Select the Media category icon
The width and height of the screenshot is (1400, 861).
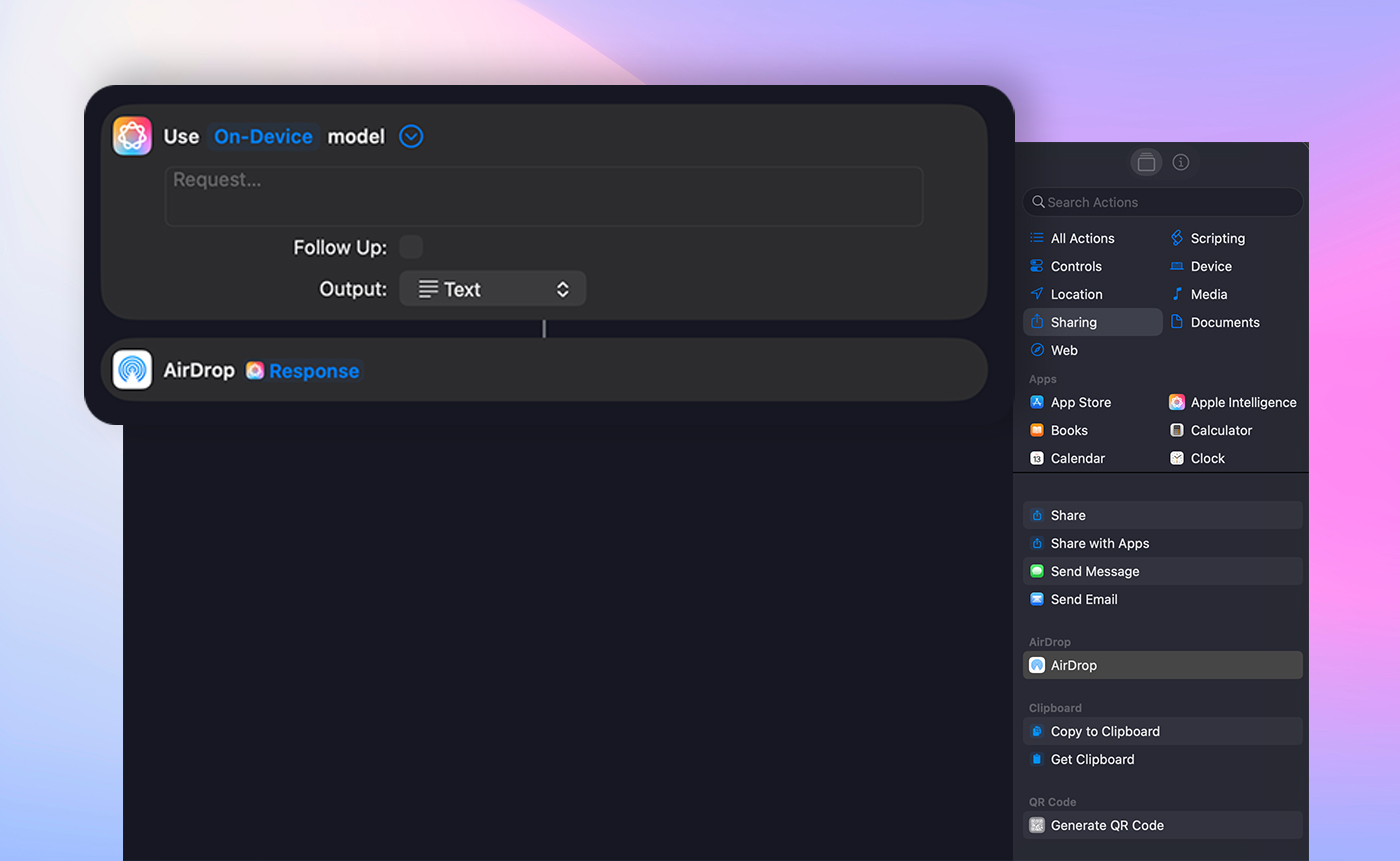(1177, 294)
